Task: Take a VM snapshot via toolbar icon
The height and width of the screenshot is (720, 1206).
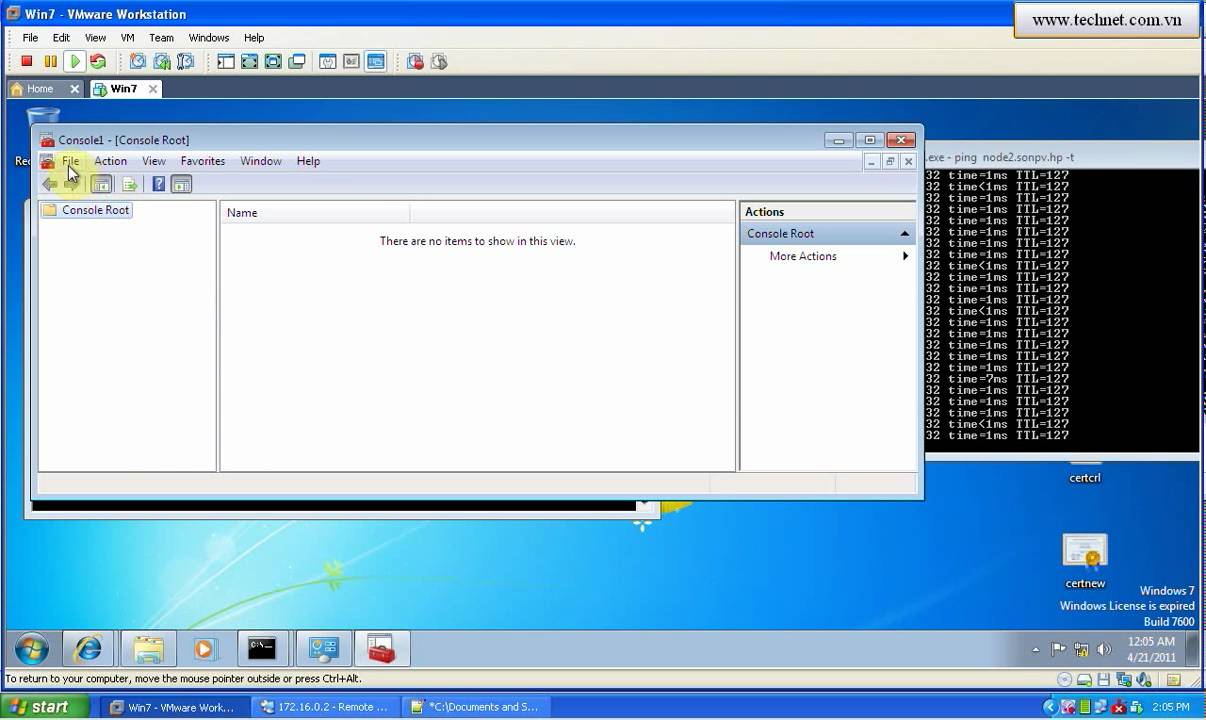Action: tap(138, 62)
